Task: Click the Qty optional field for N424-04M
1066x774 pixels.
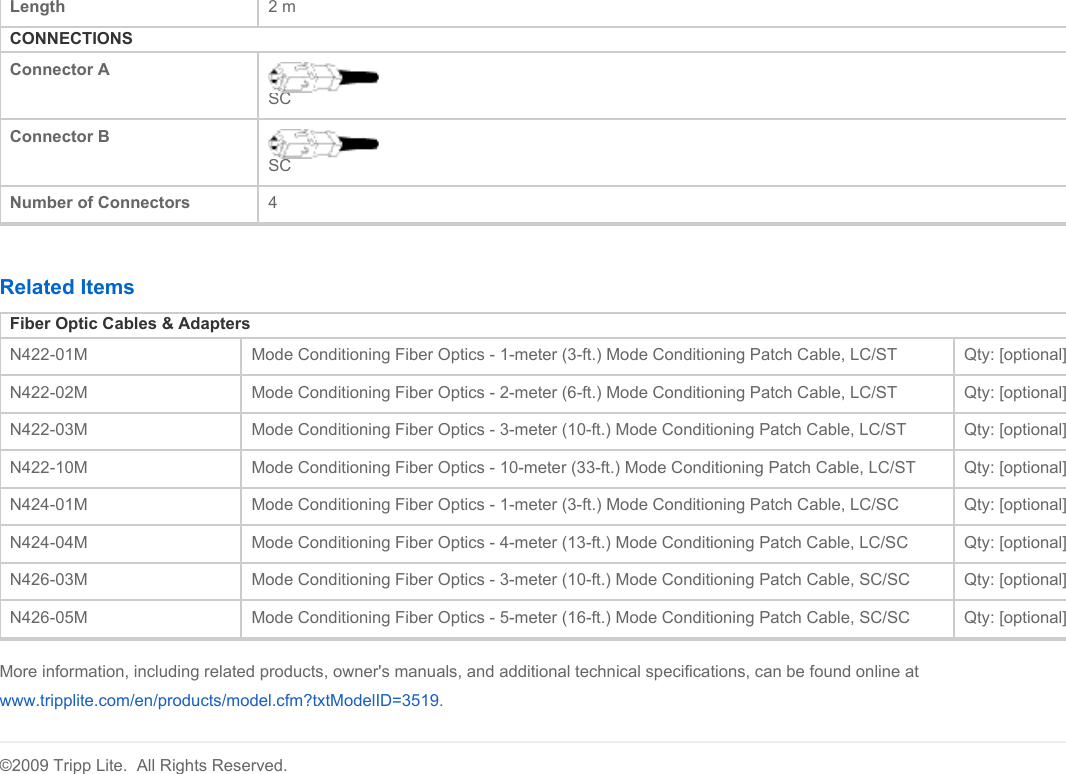Action: 1014,542
